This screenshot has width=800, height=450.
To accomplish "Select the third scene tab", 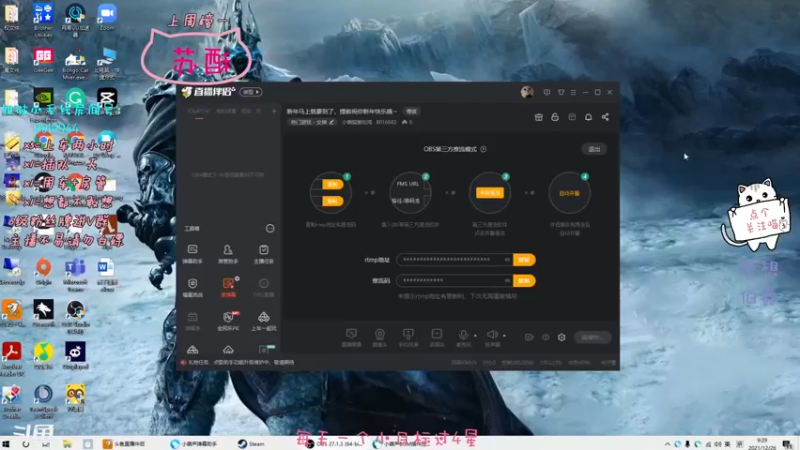I will coord(246,111).
